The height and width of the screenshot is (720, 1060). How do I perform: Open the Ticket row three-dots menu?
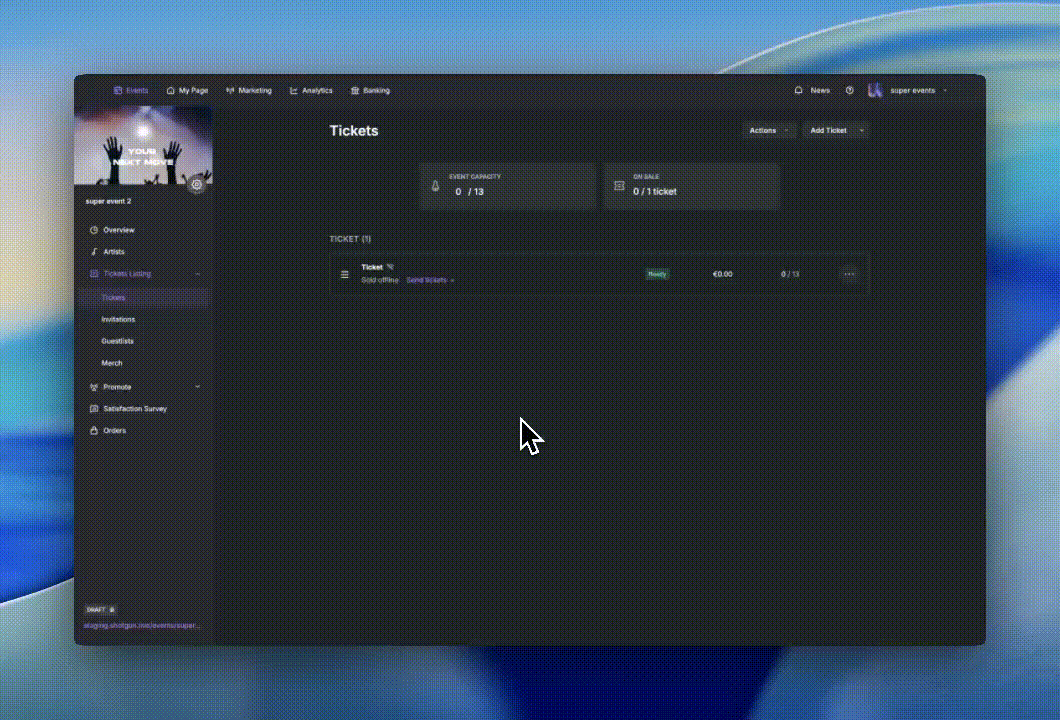(849, 274)
